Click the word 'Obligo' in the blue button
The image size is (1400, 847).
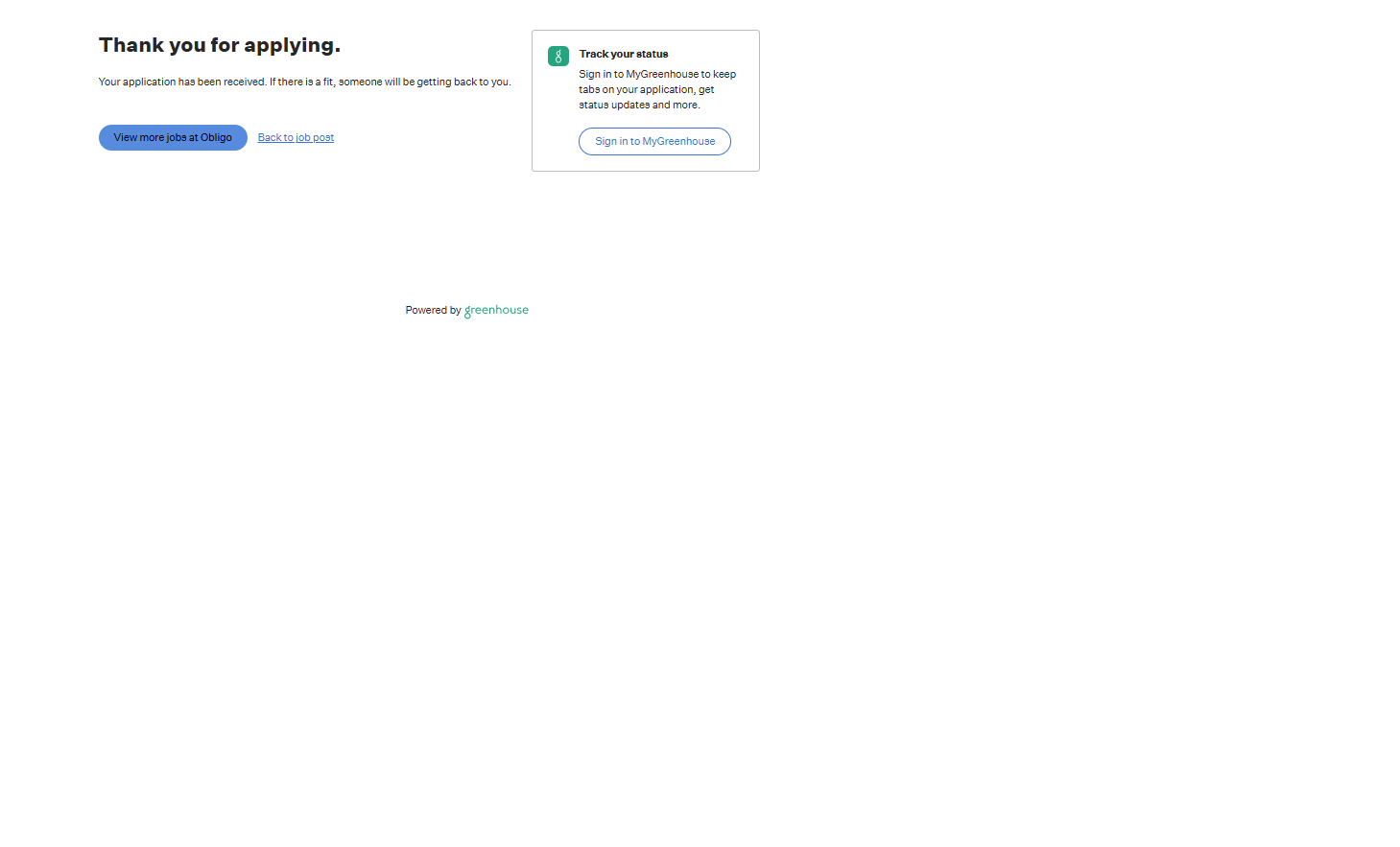(216, 138)
